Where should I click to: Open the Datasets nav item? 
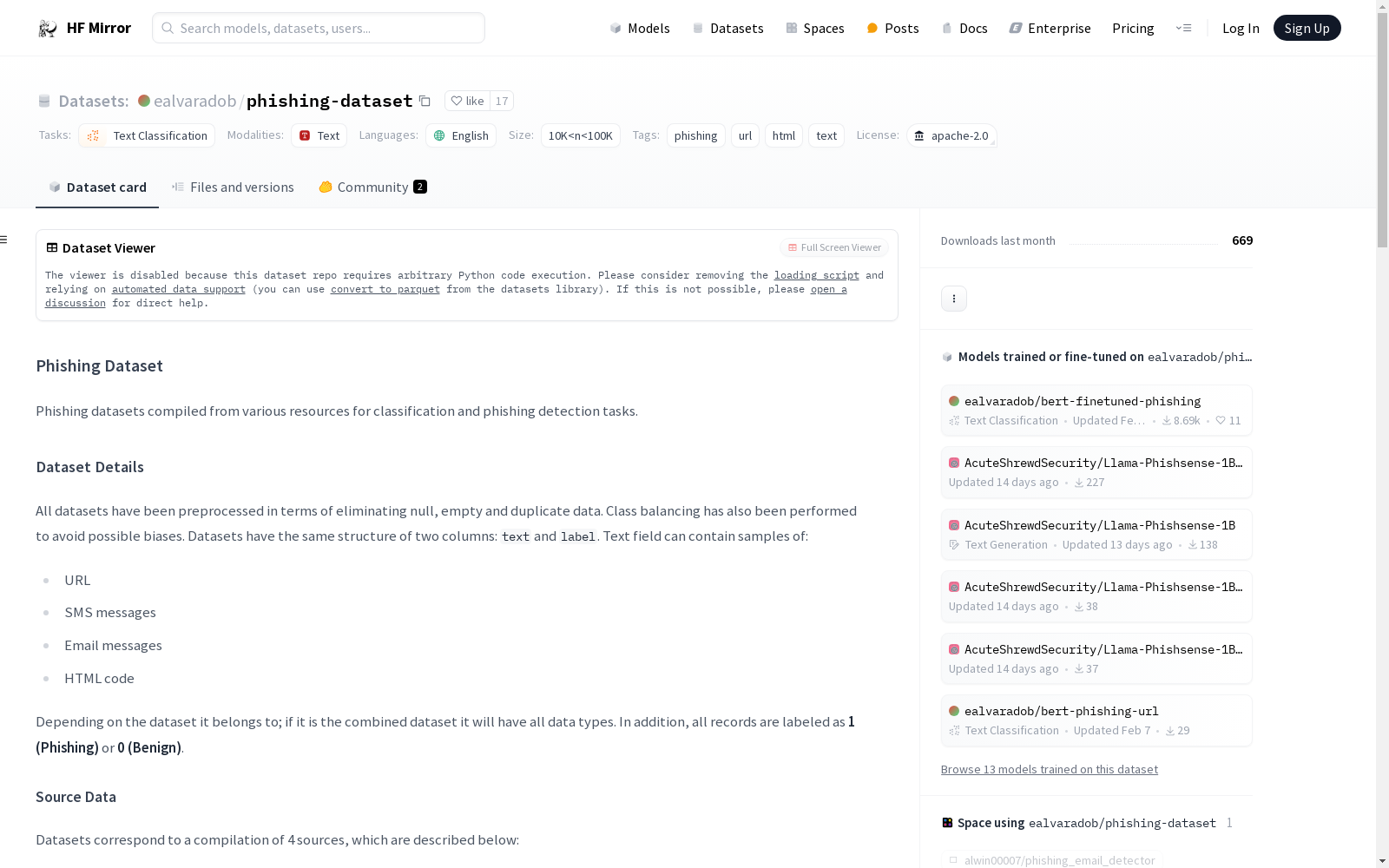[x=727, y=29]
